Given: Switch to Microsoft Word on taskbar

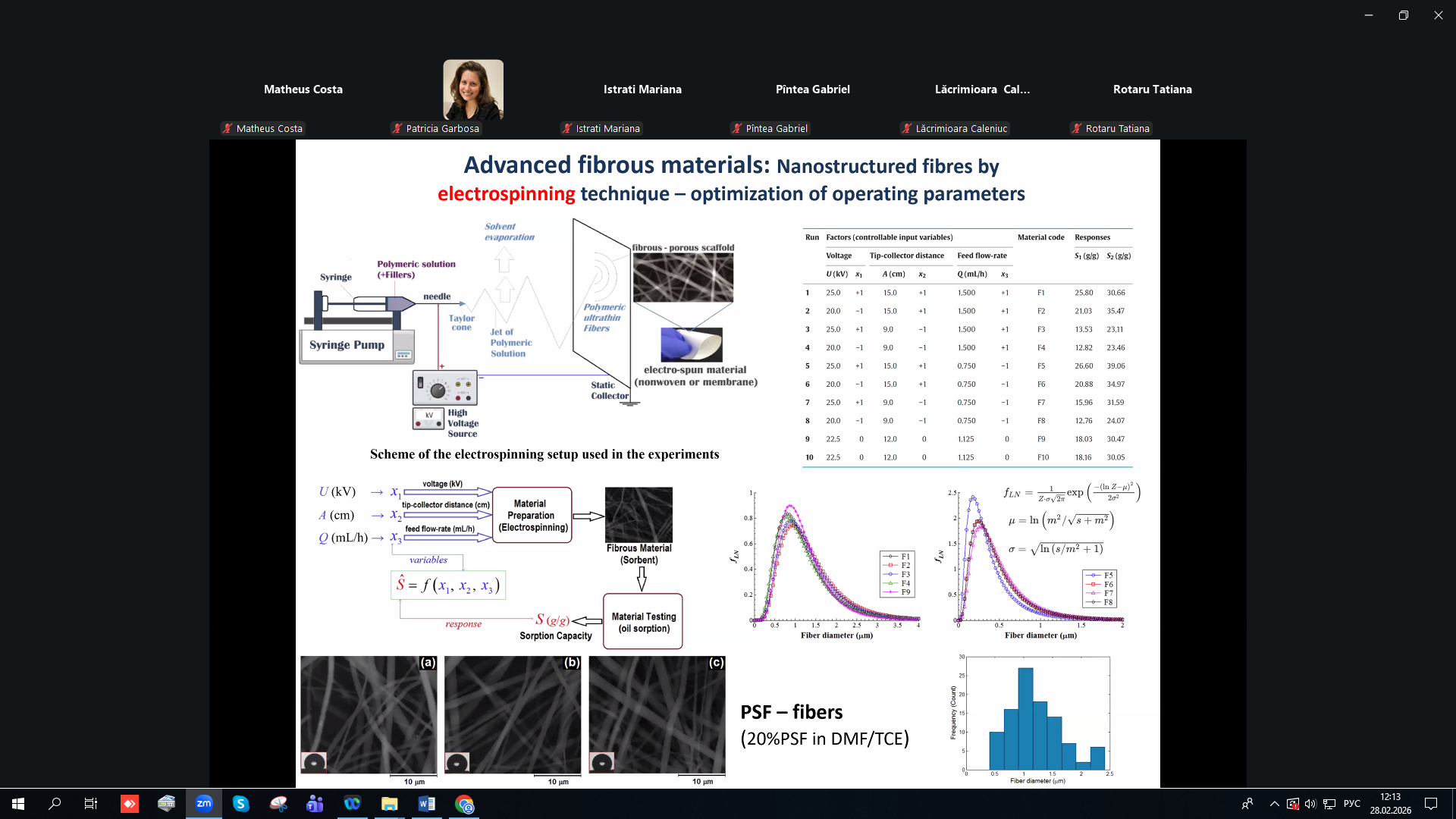Looking at the screenshot, I should (x=426, y=804).
